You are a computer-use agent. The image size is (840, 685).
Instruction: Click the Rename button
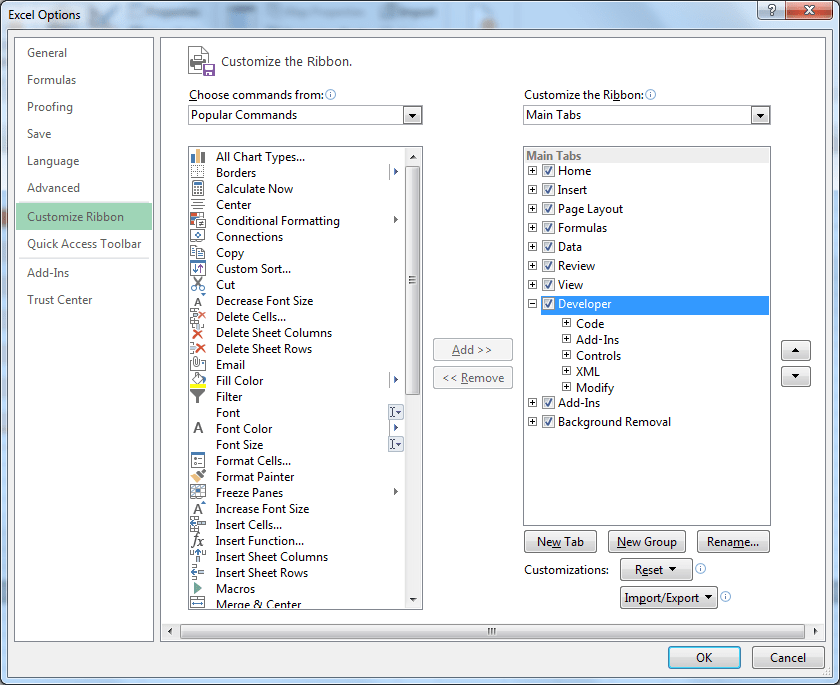coord(733,541)
